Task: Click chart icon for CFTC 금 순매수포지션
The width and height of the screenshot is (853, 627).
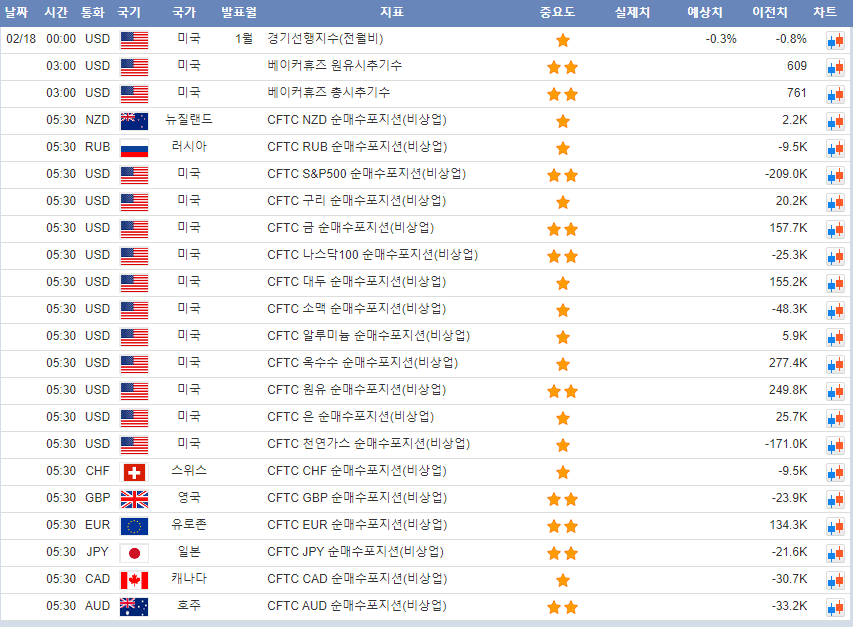Action: [834, 230]
